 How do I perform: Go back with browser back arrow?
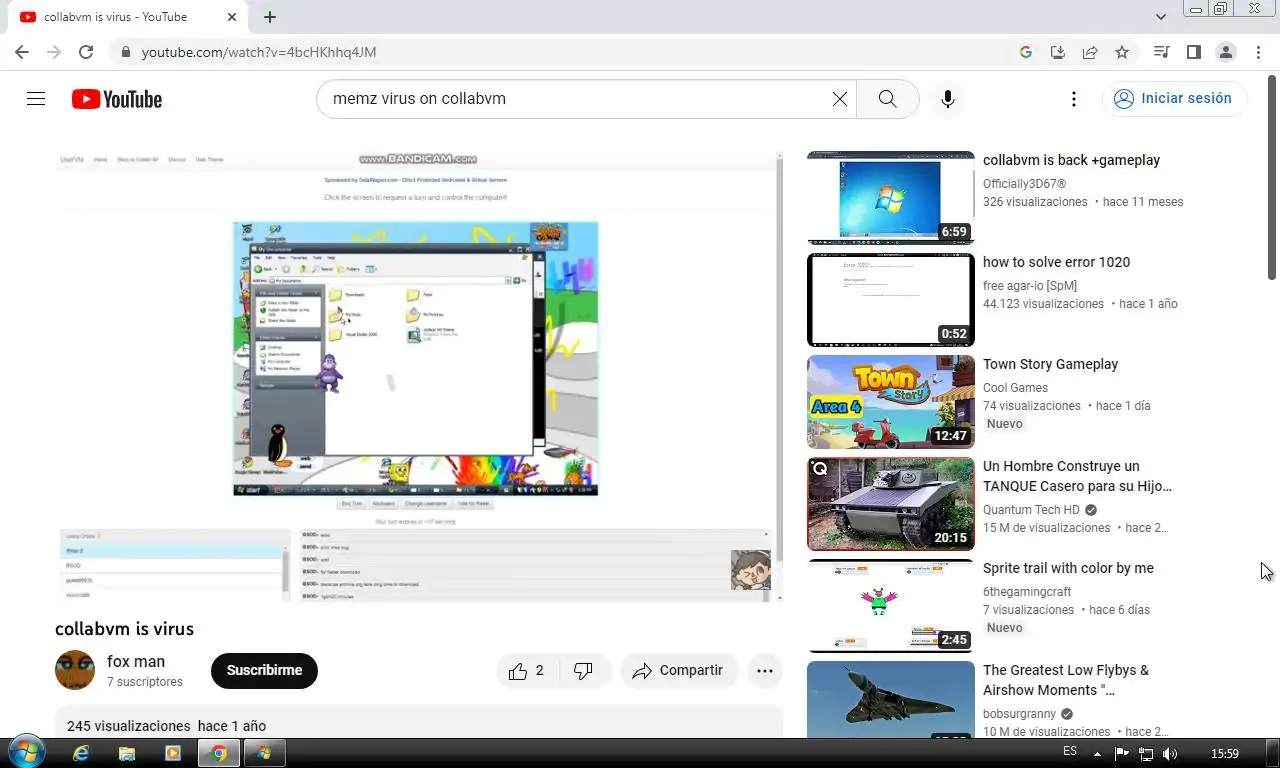(22, 52)
